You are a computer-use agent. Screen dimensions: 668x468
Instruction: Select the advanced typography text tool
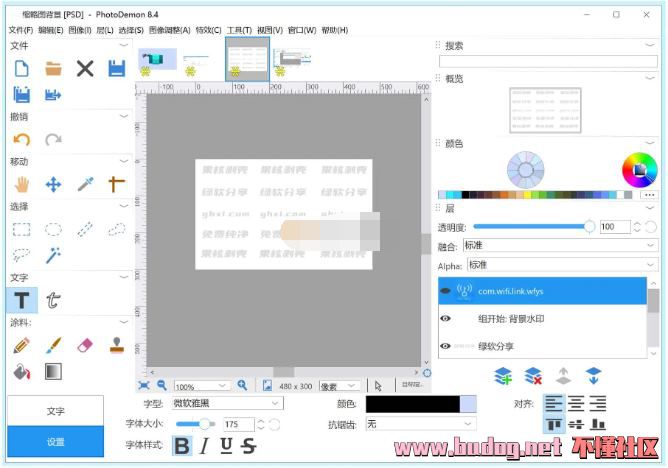click(x=53, y=300)
